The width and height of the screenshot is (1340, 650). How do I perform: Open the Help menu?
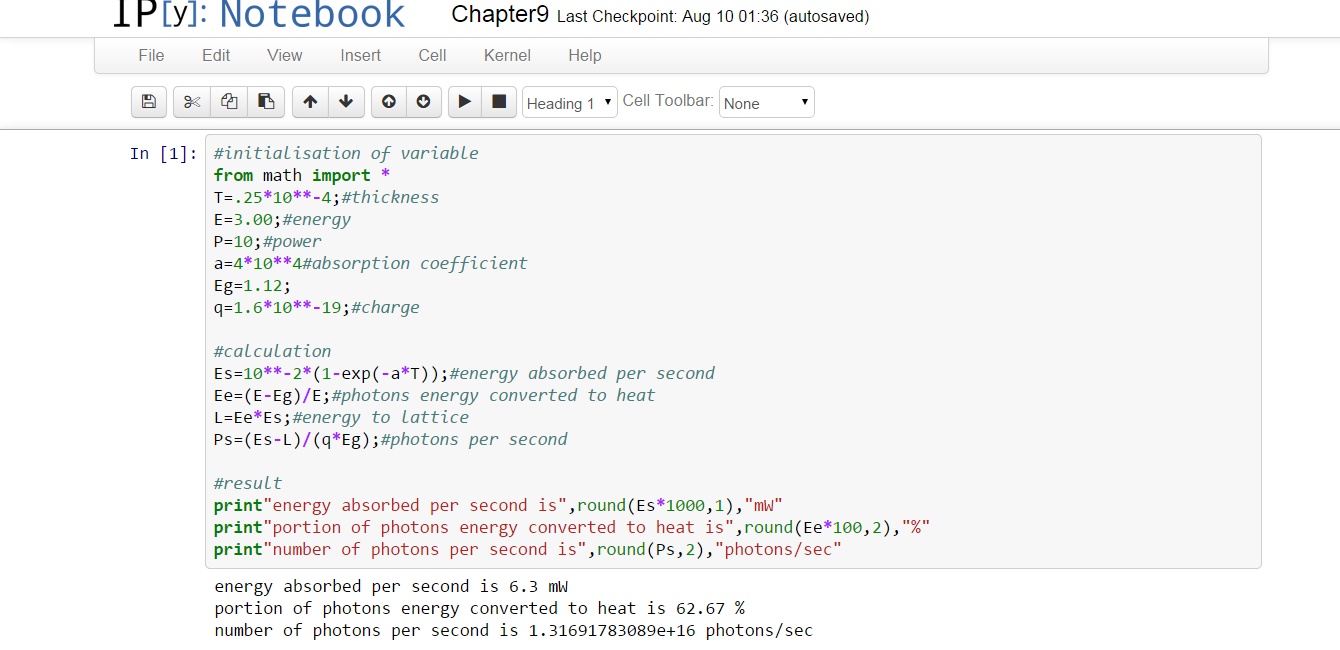585,56
